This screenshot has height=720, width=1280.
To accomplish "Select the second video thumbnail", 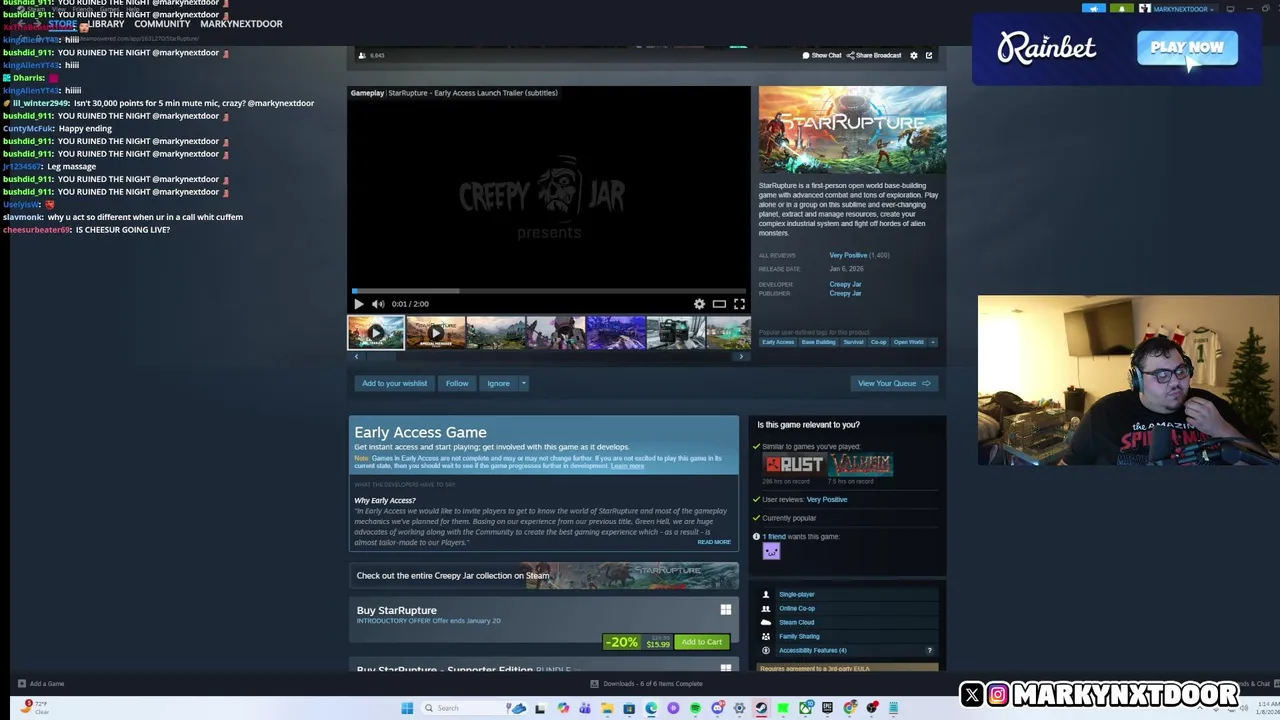I will pyautogui.click(x=435, y=332).
